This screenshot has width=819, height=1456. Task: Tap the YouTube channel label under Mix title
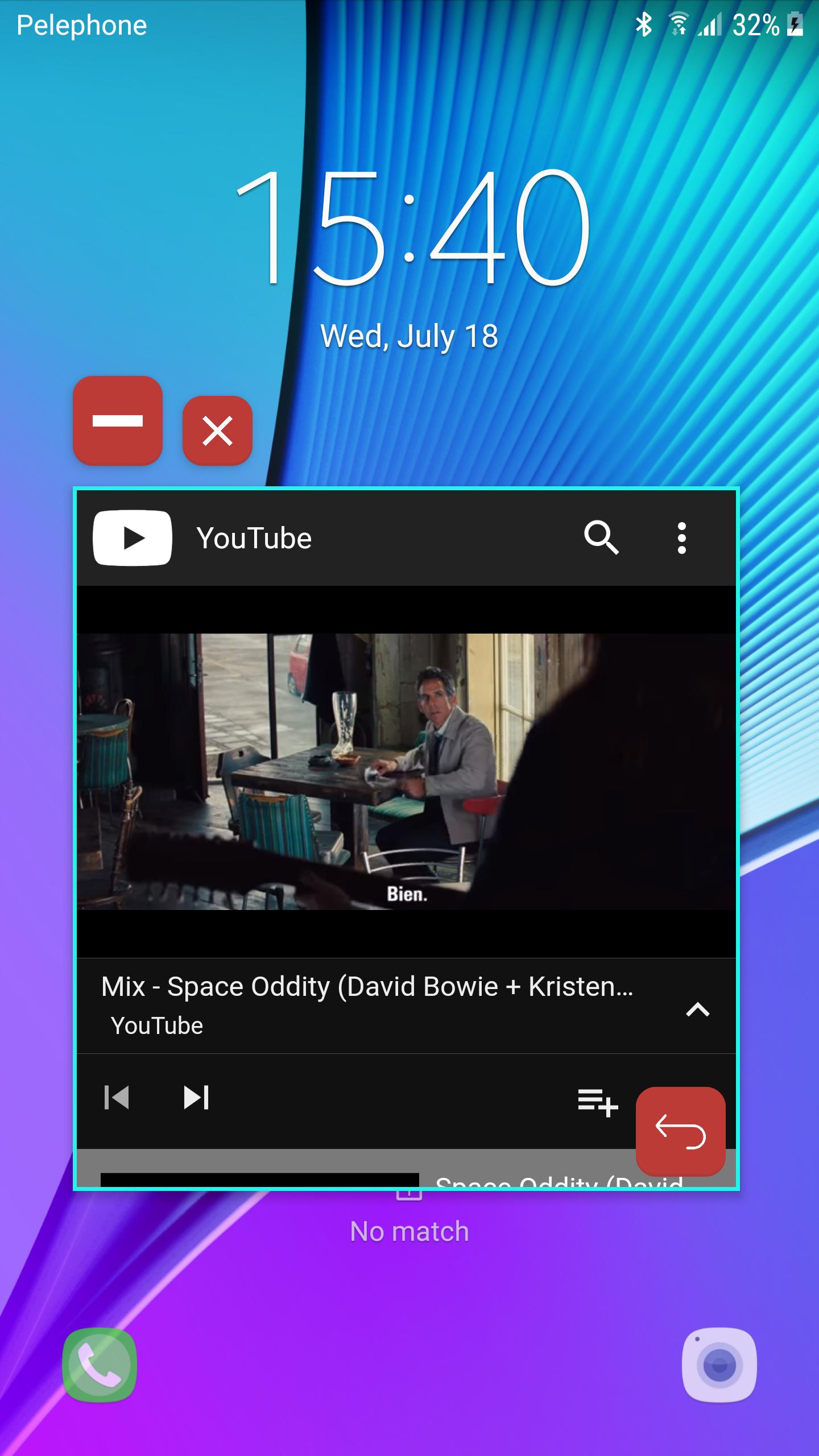[x=157, y=1025]
